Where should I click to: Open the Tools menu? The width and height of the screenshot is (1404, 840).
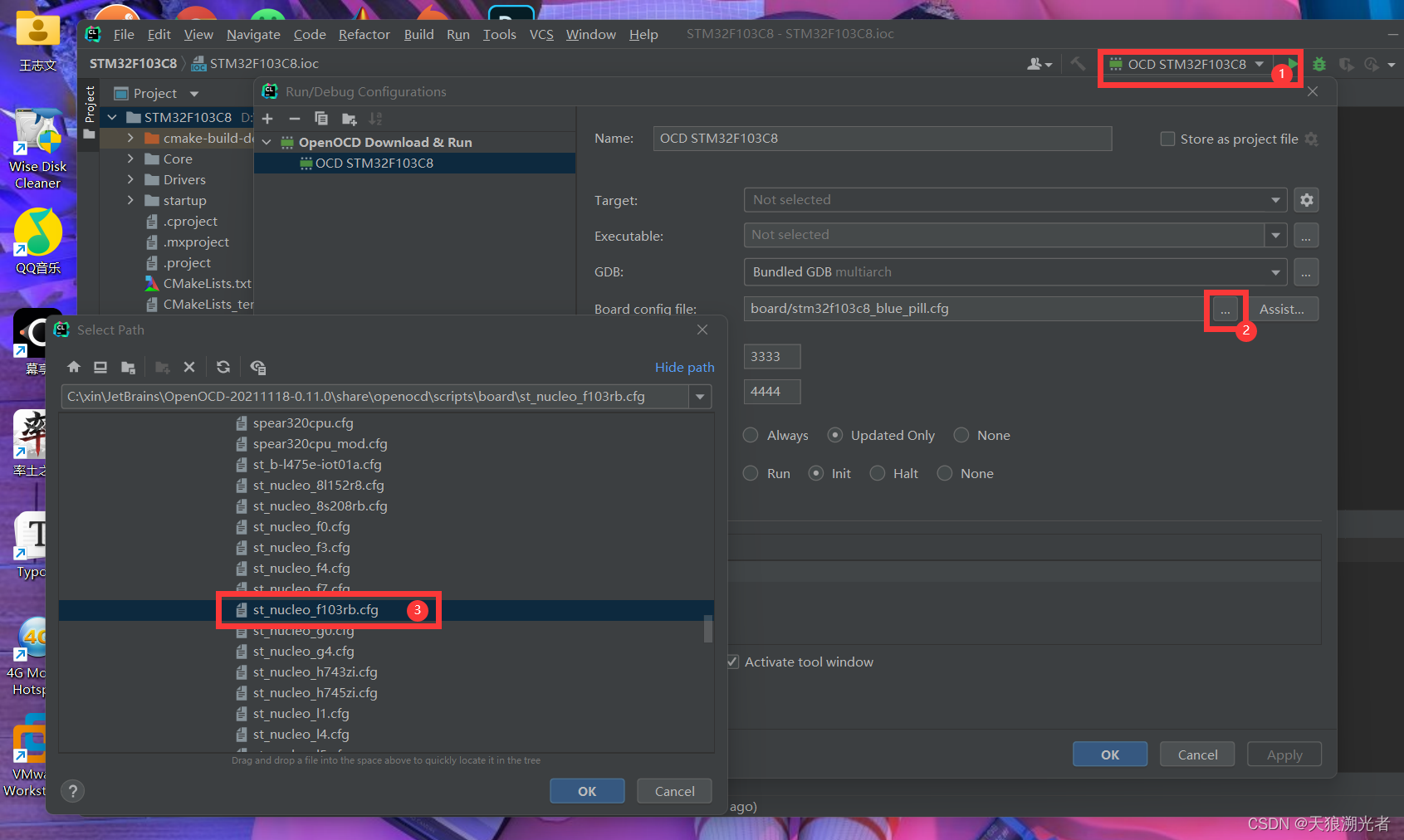click(x=499, y=34)
